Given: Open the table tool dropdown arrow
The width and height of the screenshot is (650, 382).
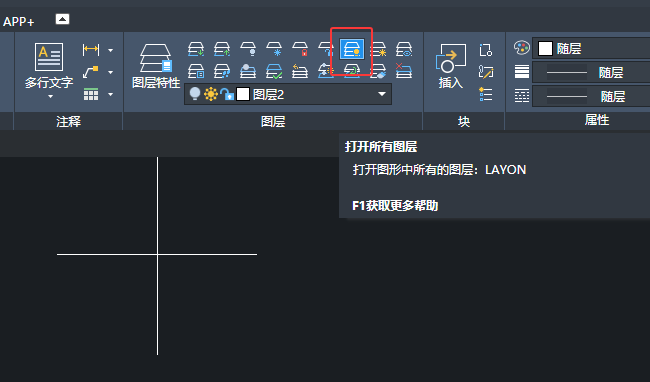Looking at the screenshot, I should click(110, 94).
